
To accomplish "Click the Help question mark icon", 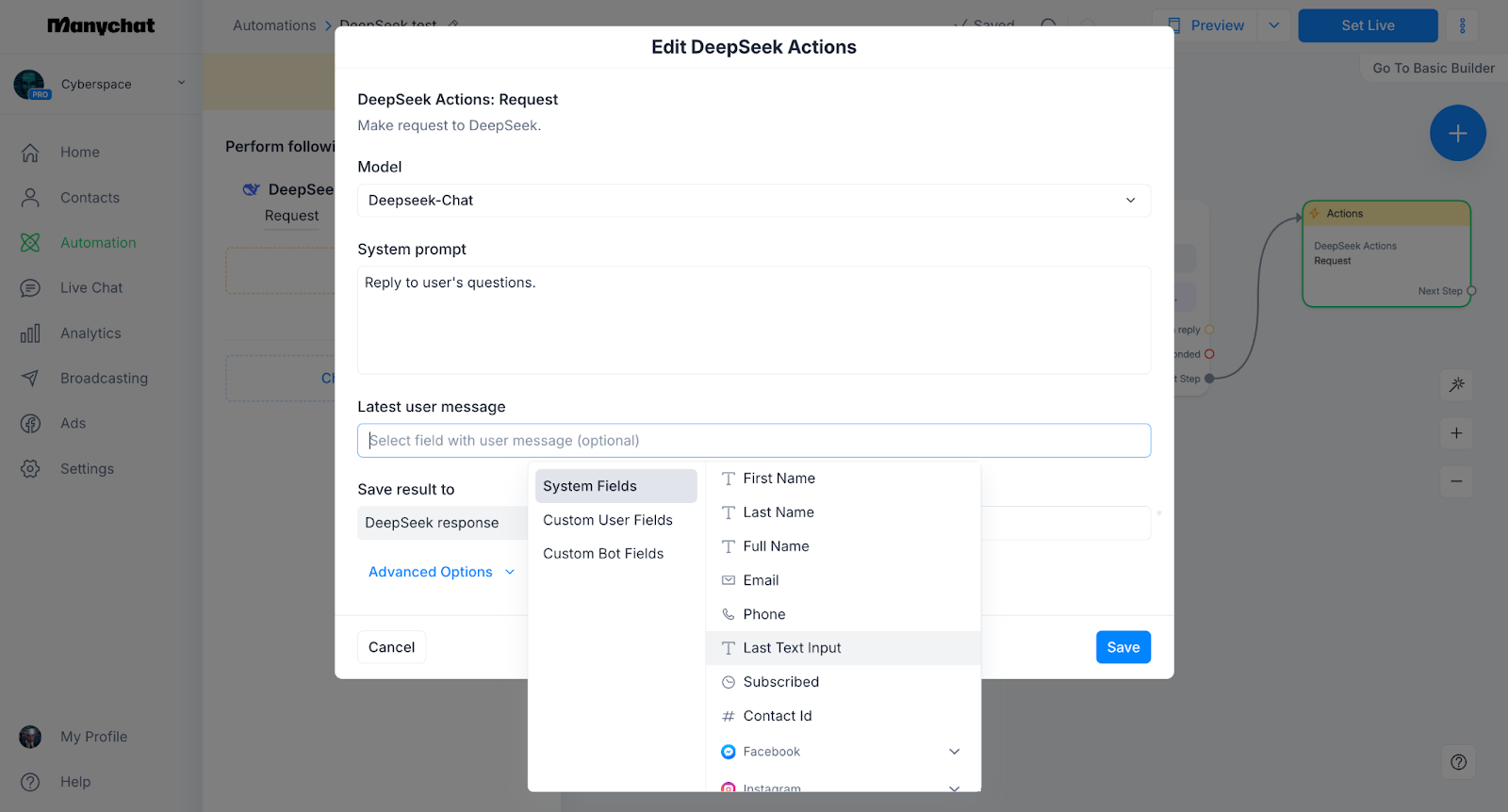I will (x=30, y=782).
